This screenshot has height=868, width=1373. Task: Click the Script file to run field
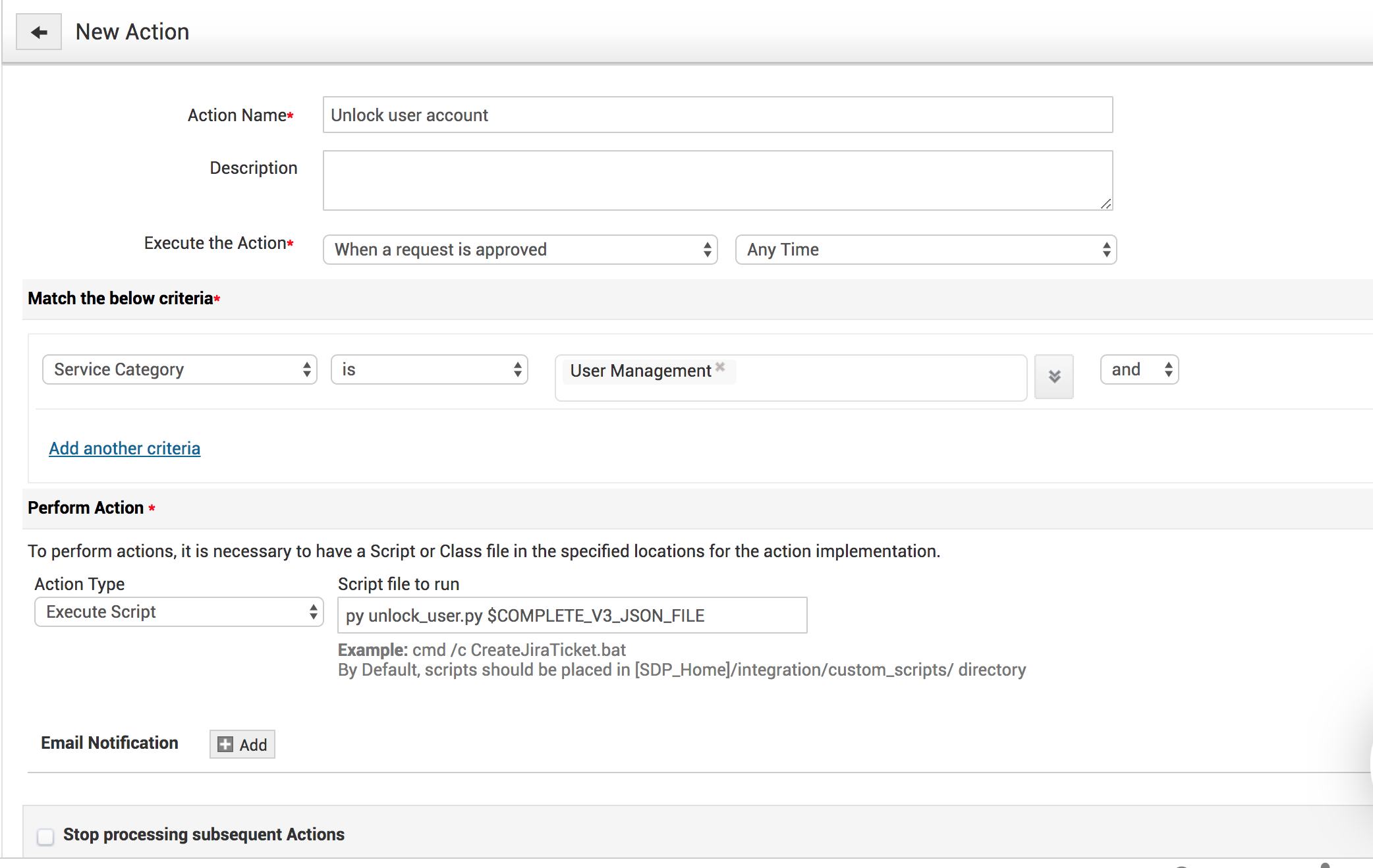572,615
